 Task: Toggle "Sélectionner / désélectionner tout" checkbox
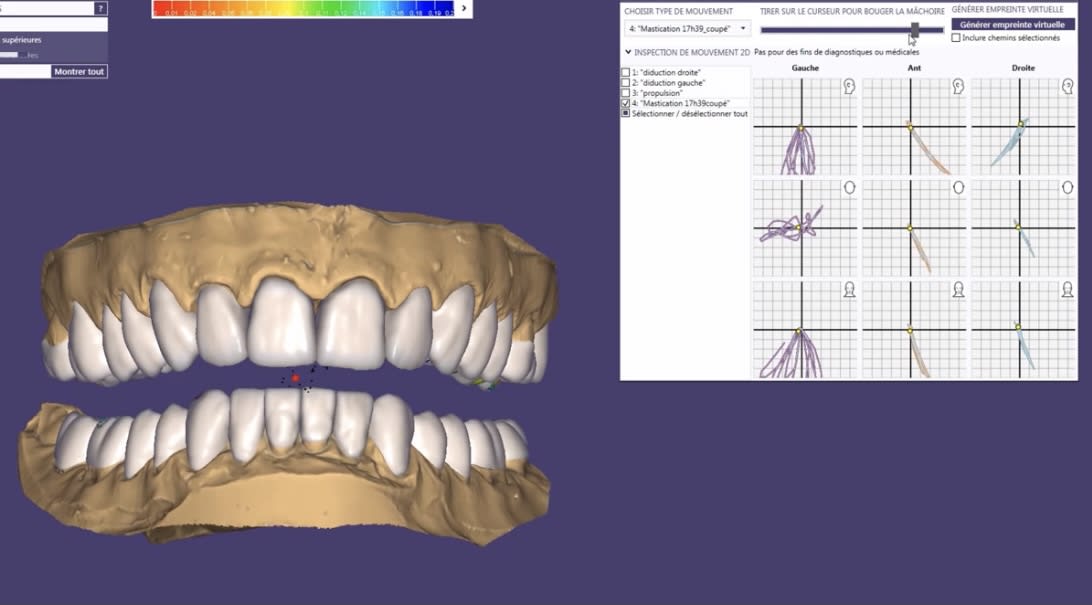pyautogui.click(x=626, y=113)
